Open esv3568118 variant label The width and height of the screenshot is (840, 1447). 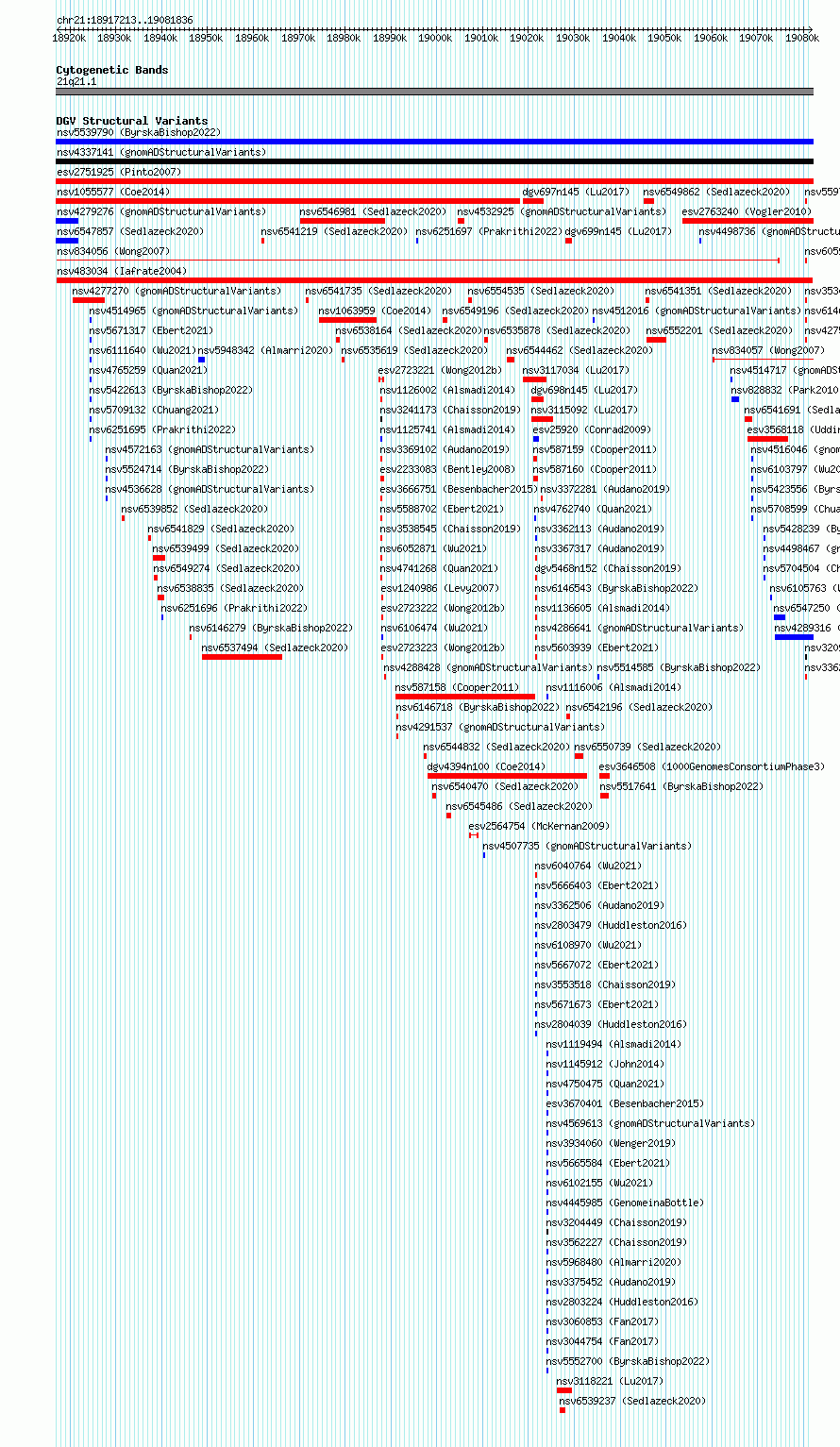792,429
